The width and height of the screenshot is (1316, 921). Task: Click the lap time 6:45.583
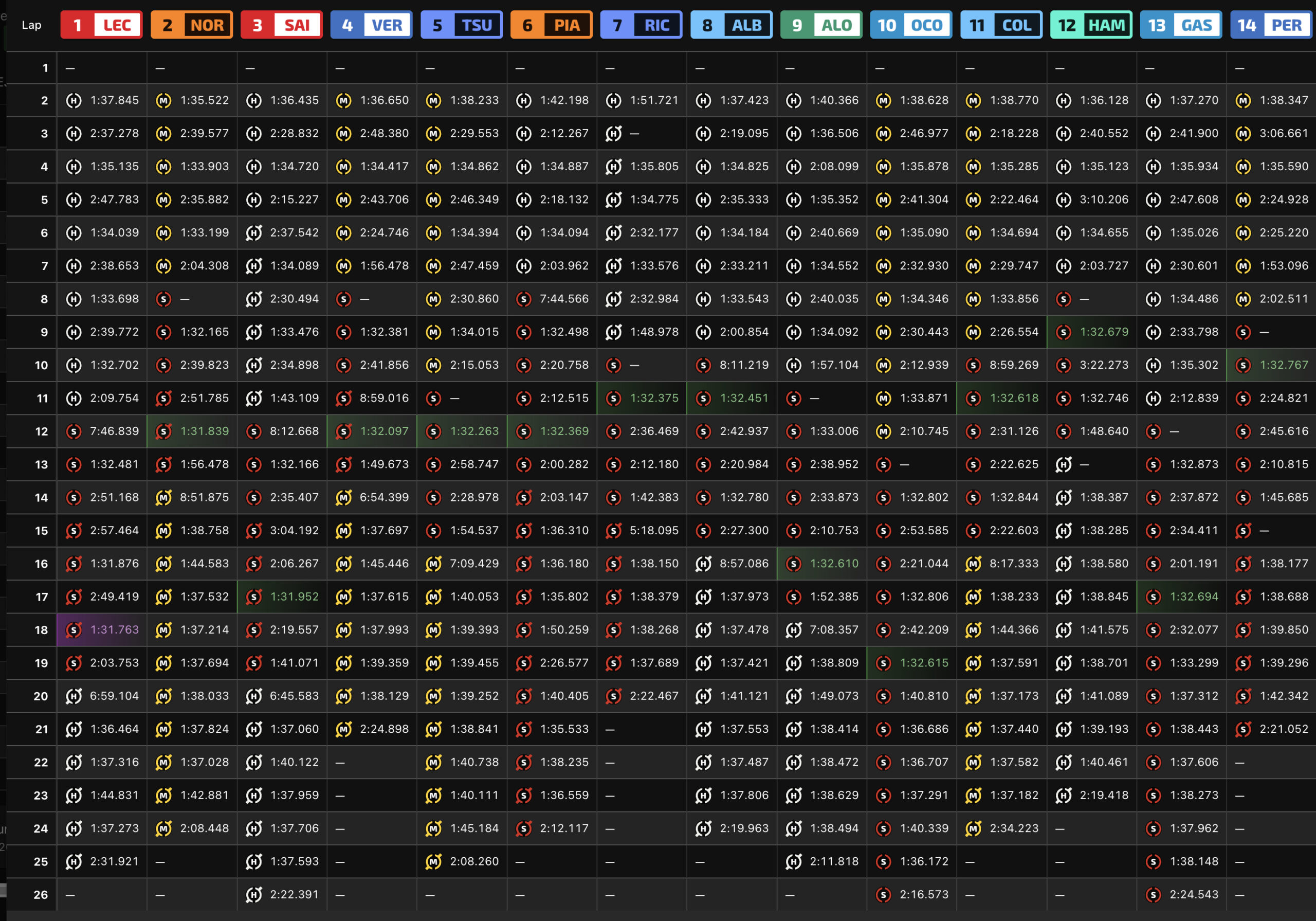294,696
